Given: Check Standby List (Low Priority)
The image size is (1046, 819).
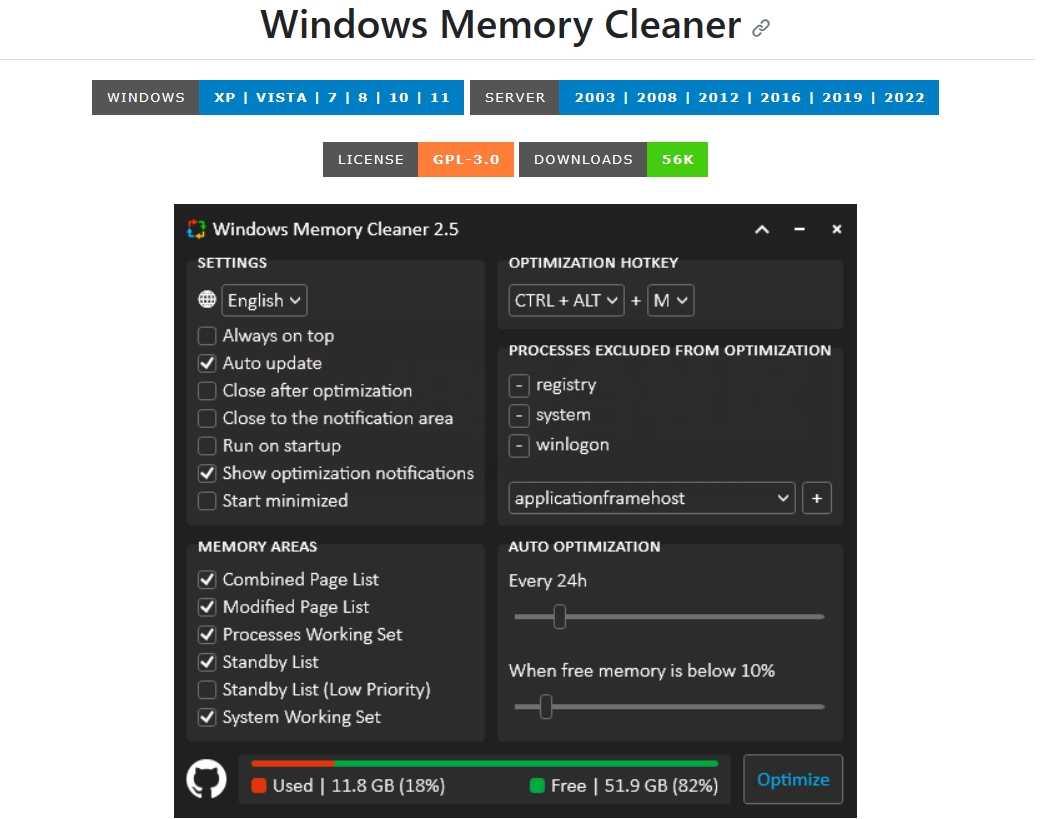Looking at the screenshot, I should click(x=207, y=690).
